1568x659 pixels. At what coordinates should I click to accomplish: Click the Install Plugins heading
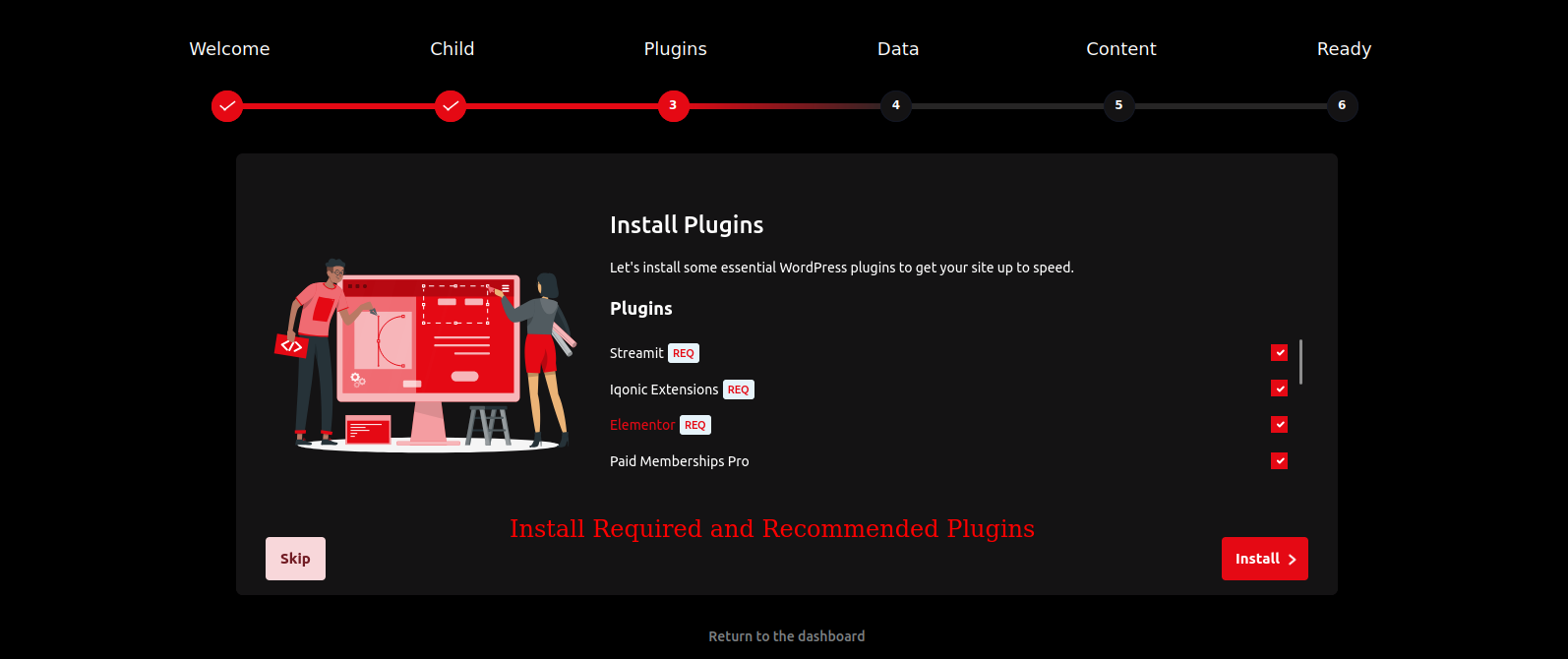(687, 225)
